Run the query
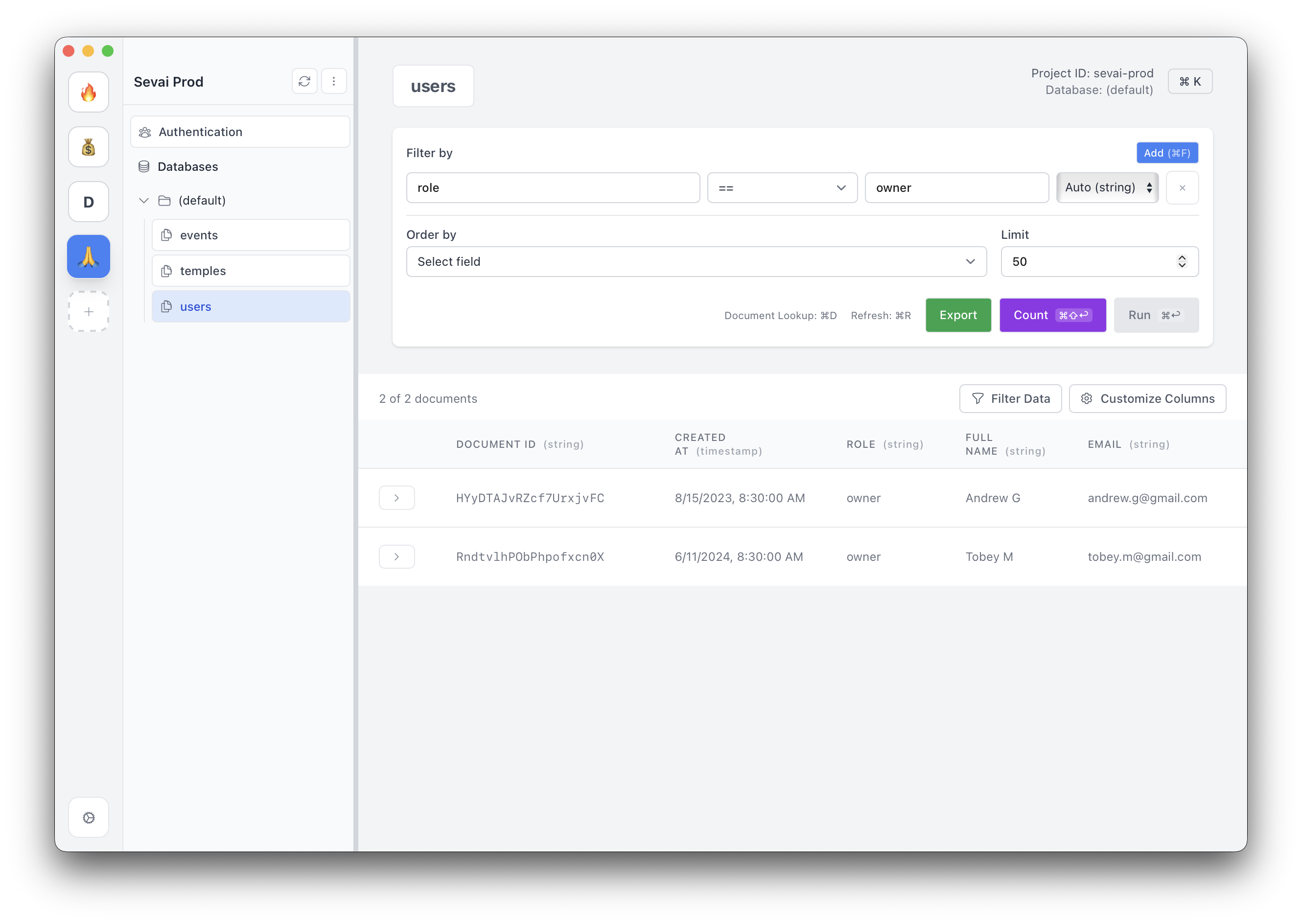1302x924 pixels. pos(1156,315)
